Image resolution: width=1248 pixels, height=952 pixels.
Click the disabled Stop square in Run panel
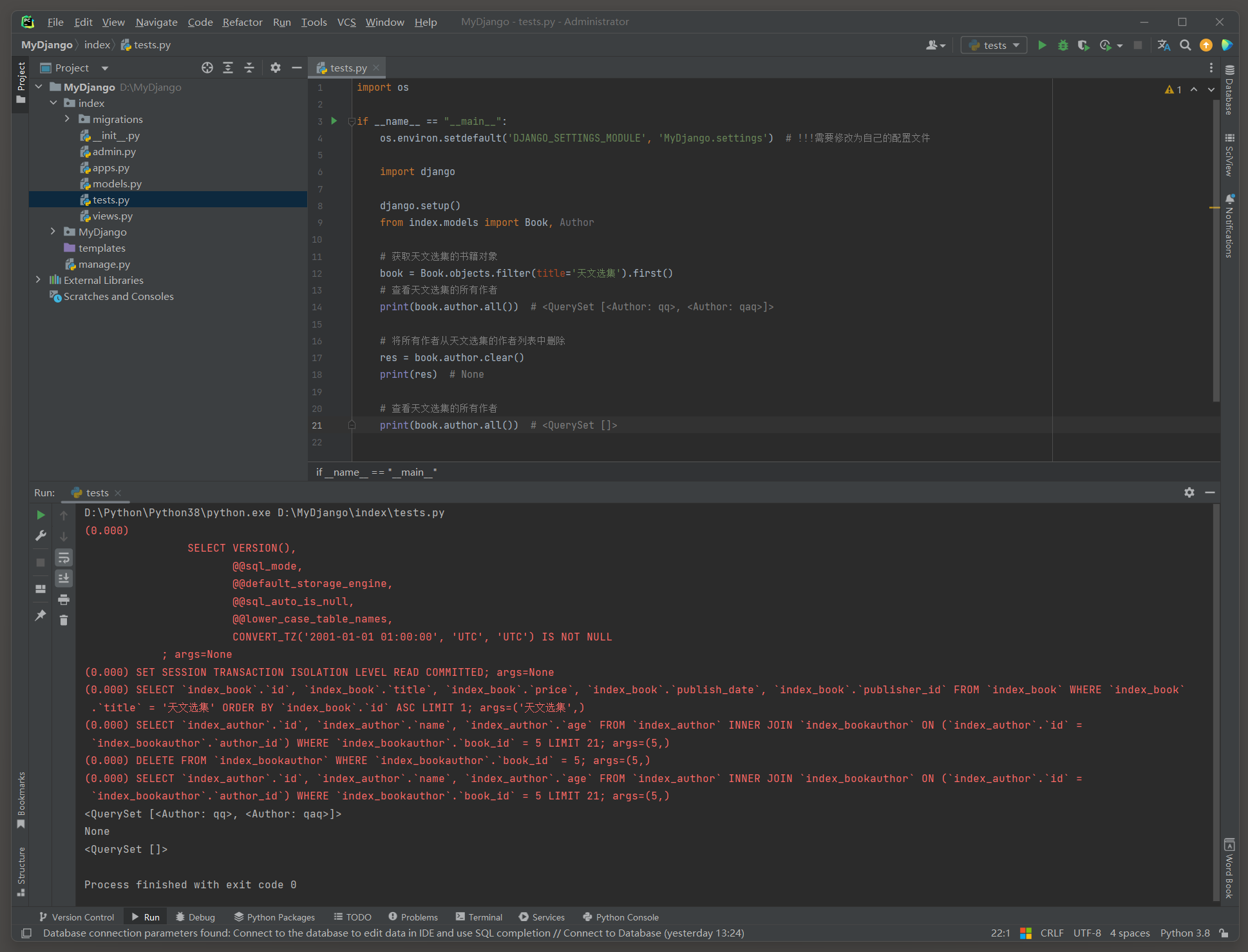pyautogui.click(x=41, y=562)
